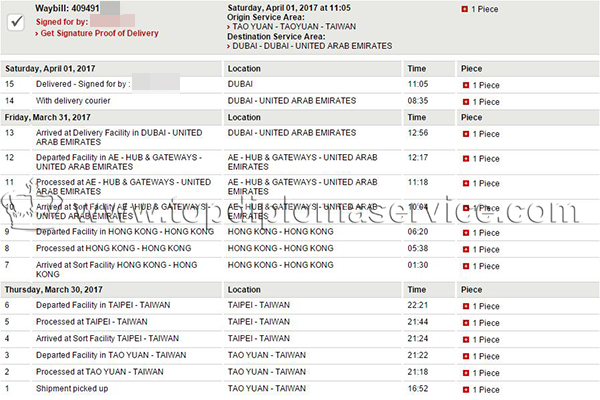Image resolution: width=600 pixels, height=400 pixels.
Task: Open Get Signature Proof of Delivery link
Action: tap(99, 33)
